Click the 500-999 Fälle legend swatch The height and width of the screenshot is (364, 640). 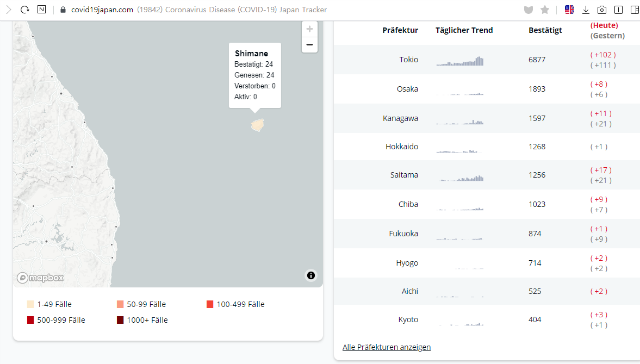coord(30,320)
